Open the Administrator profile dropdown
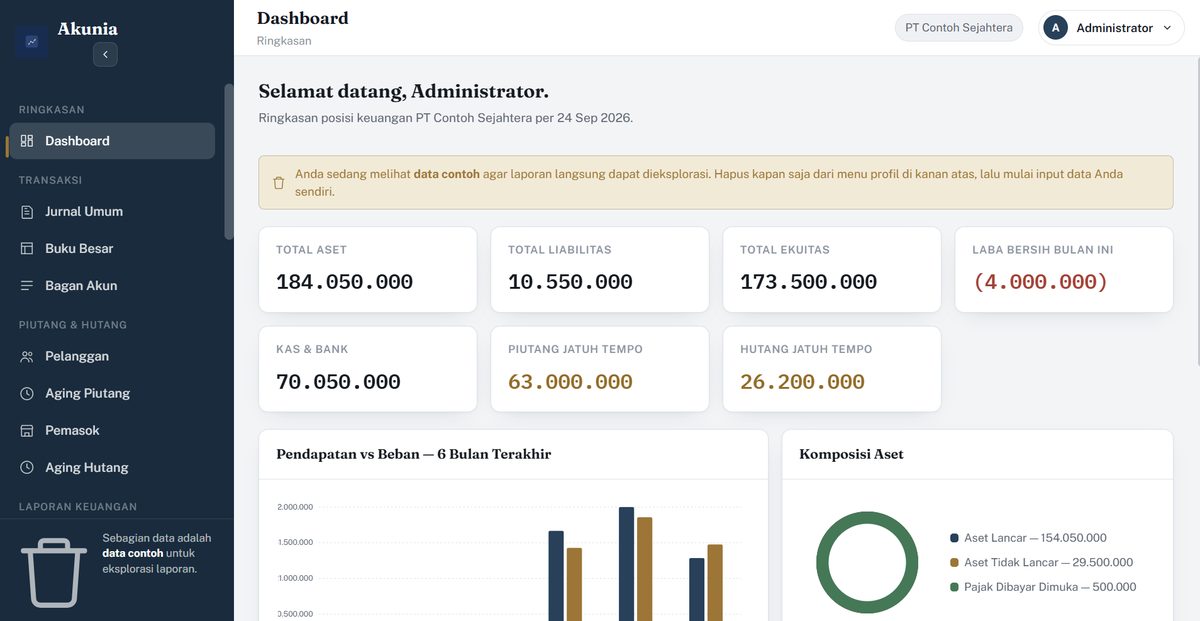This screenshot has width=1200, height=621. tap(1111, 28)
